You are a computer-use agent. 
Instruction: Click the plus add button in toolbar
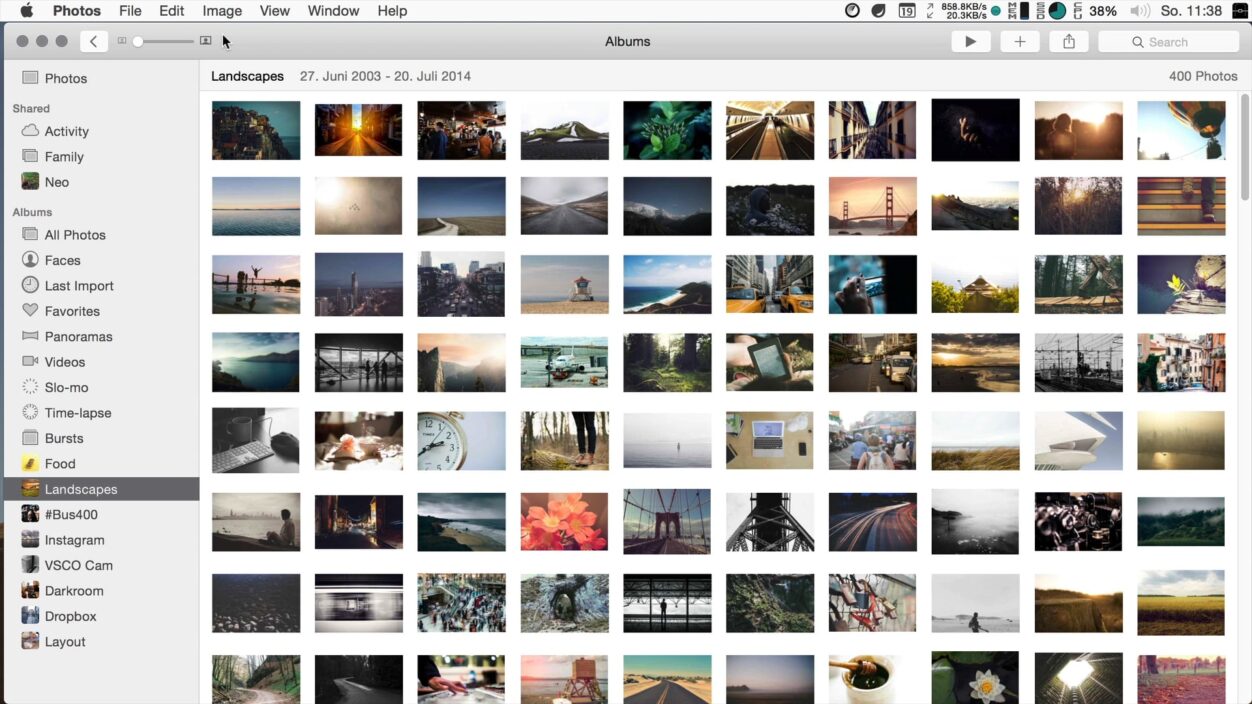[1019, 41]
